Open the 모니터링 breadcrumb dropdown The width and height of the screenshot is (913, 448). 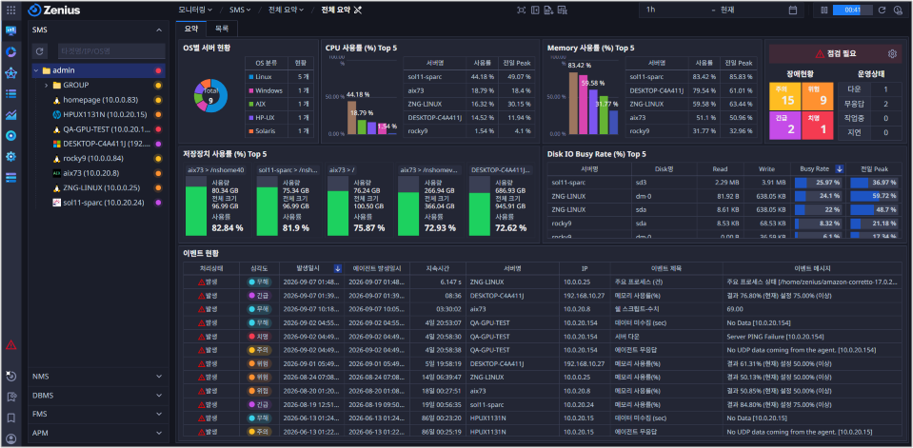click(195, 10)
